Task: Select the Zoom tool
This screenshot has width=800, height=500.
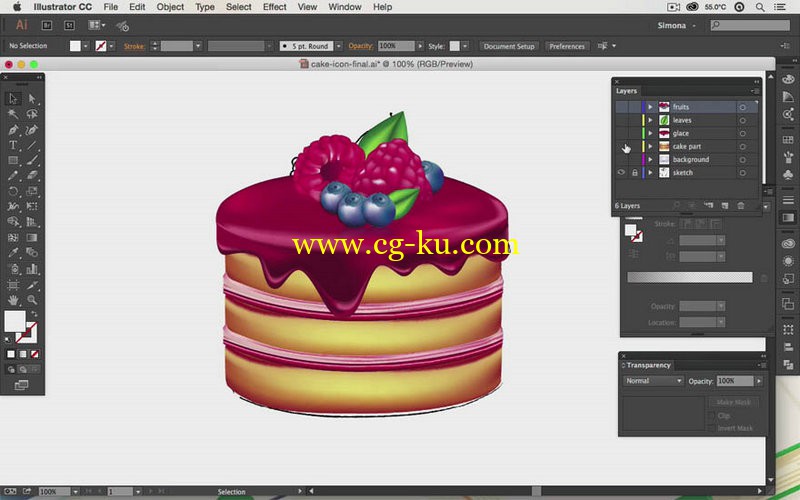Action: pyautogui.click(x=32, y=300)
